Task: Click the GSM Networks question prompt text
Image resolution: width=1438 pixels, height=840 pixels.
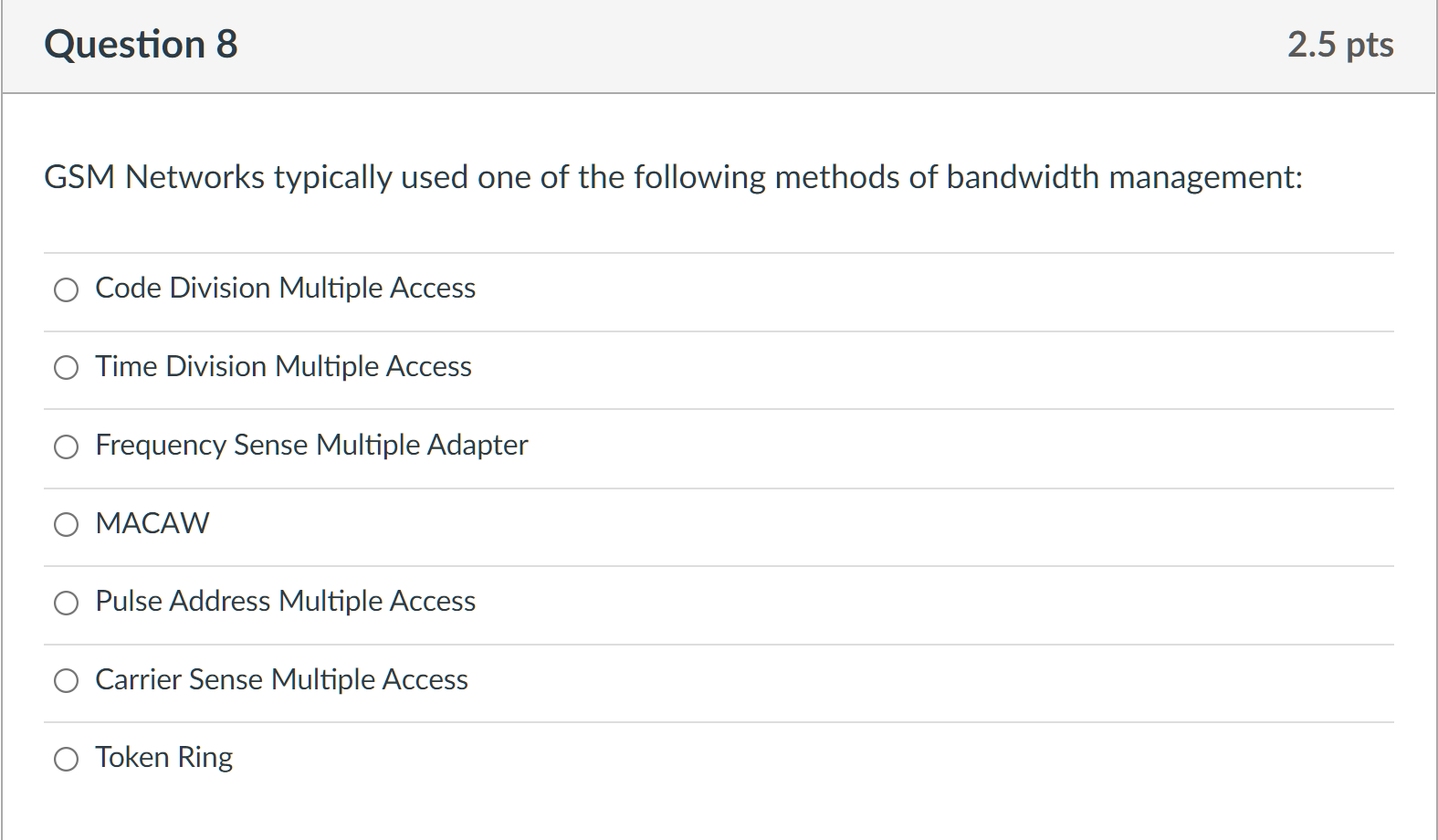Action: click(x=673, y=177)
